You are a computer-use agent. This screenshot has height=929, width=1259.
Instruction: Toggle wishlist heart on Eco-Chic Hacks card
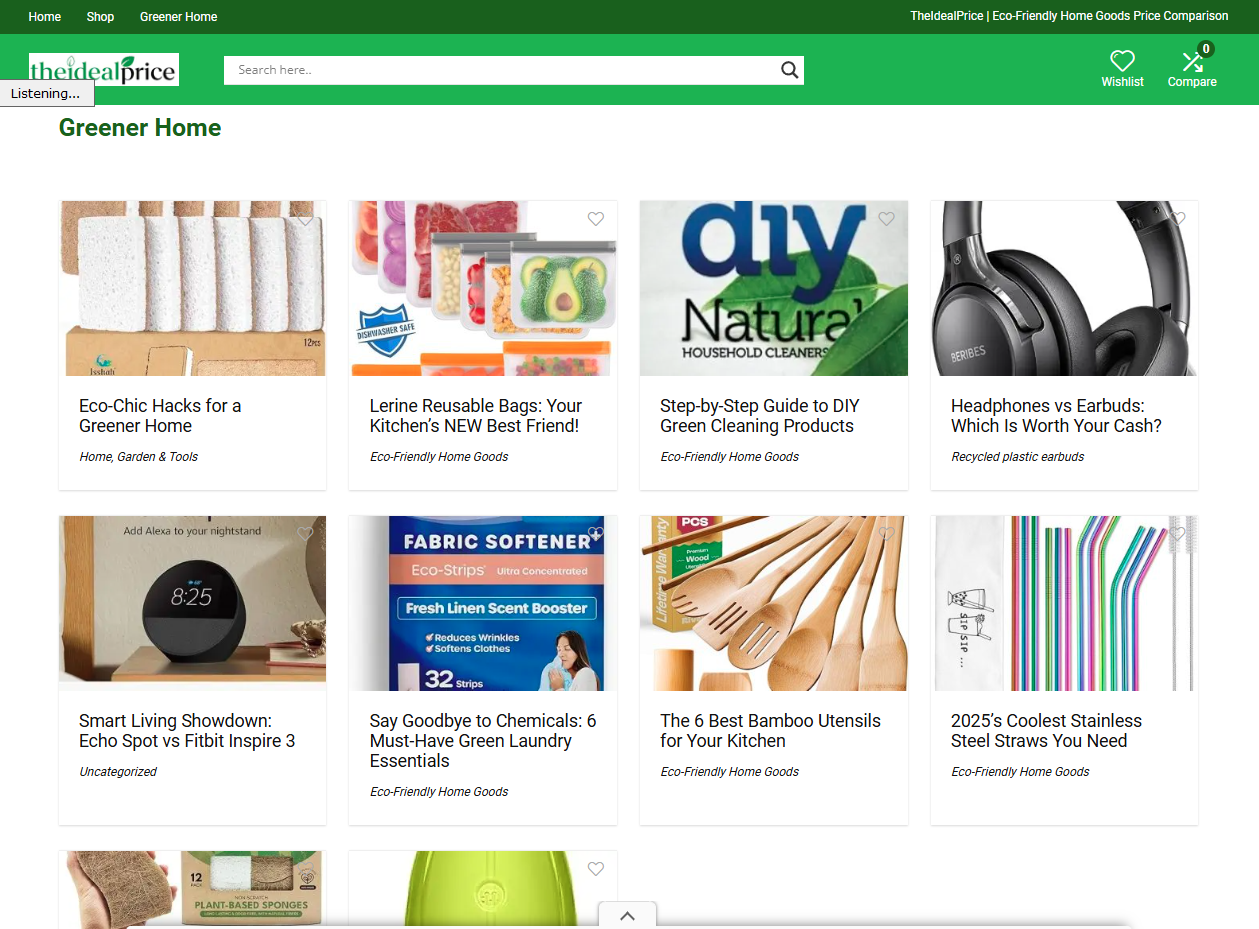[305, 219]
